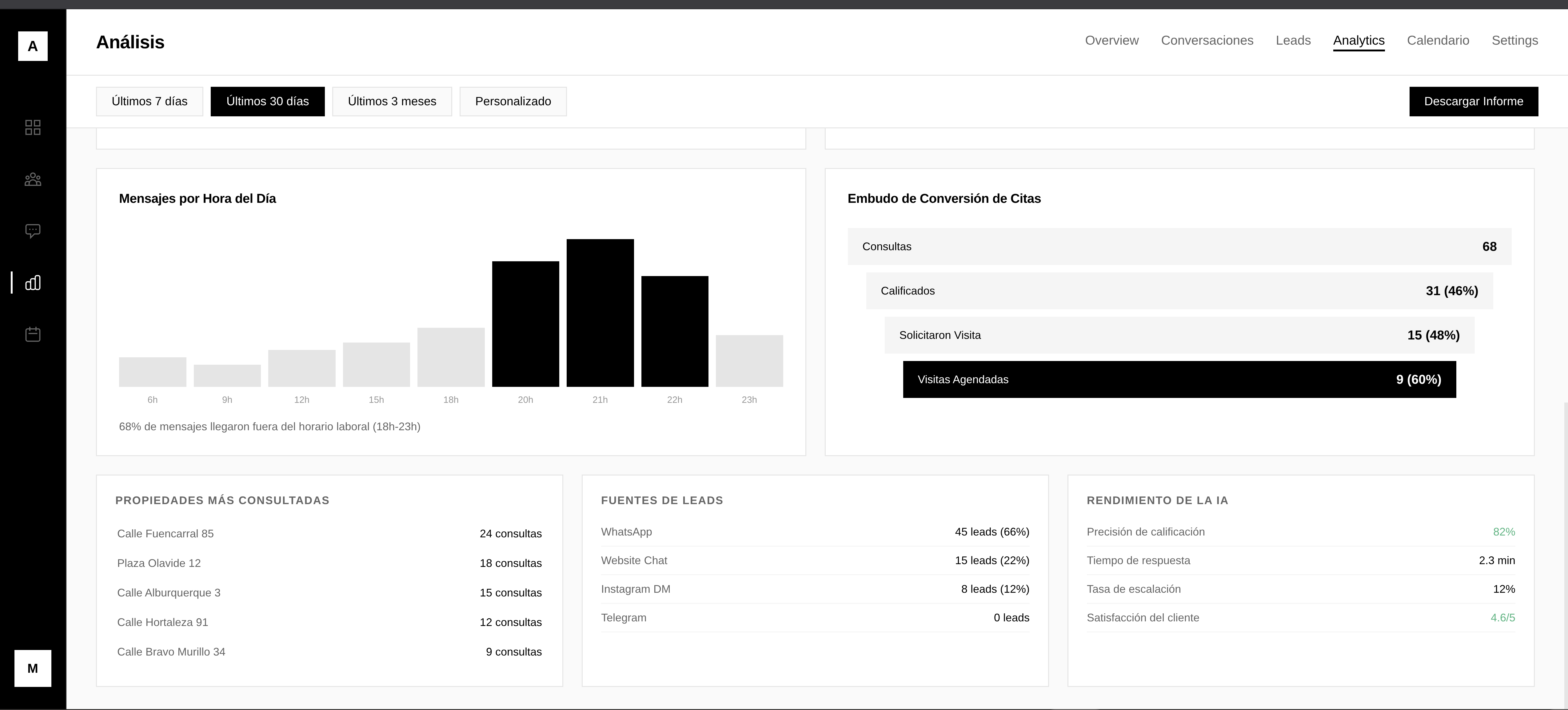
Task: Select the Últimos 7 días filter
Action: coord(149,101)
